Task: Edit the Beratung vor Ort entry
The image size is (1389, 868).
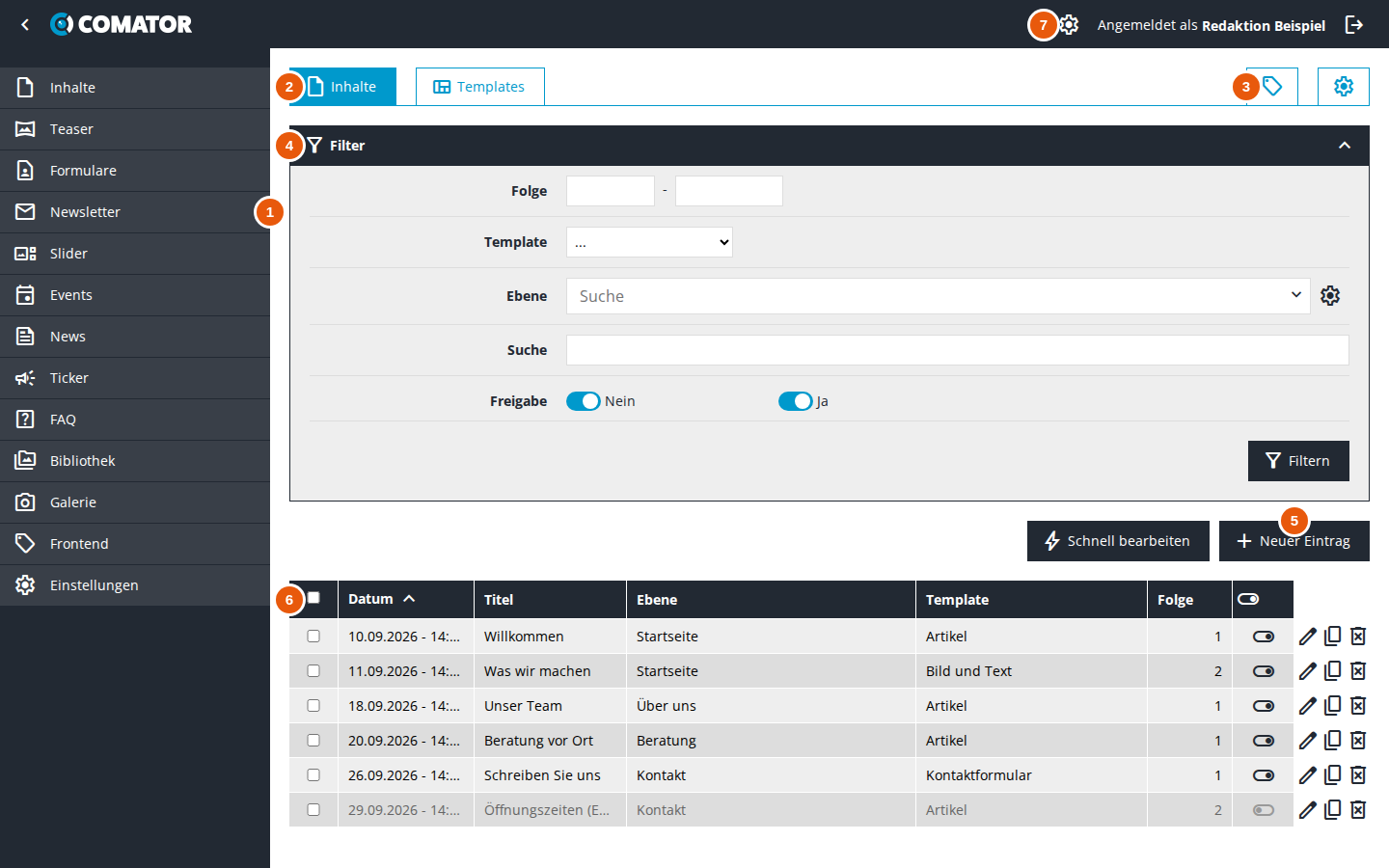Action: coord(1308,741)
